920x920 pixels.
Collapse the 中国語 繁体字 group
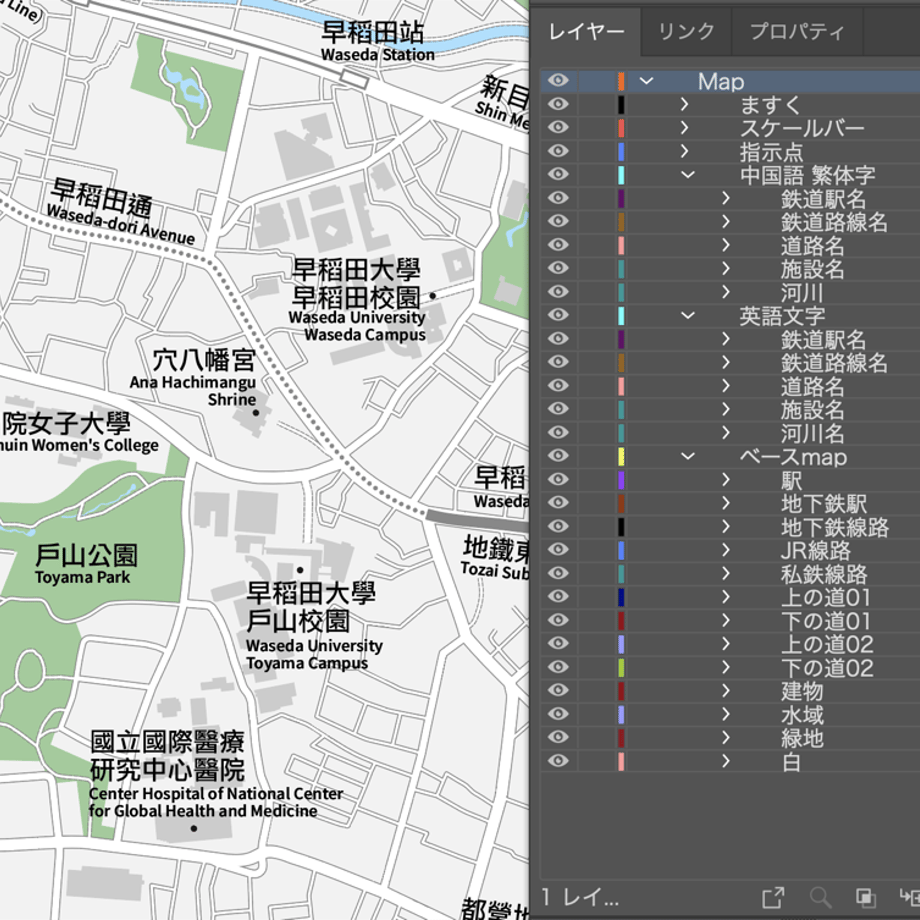[688, 175]
